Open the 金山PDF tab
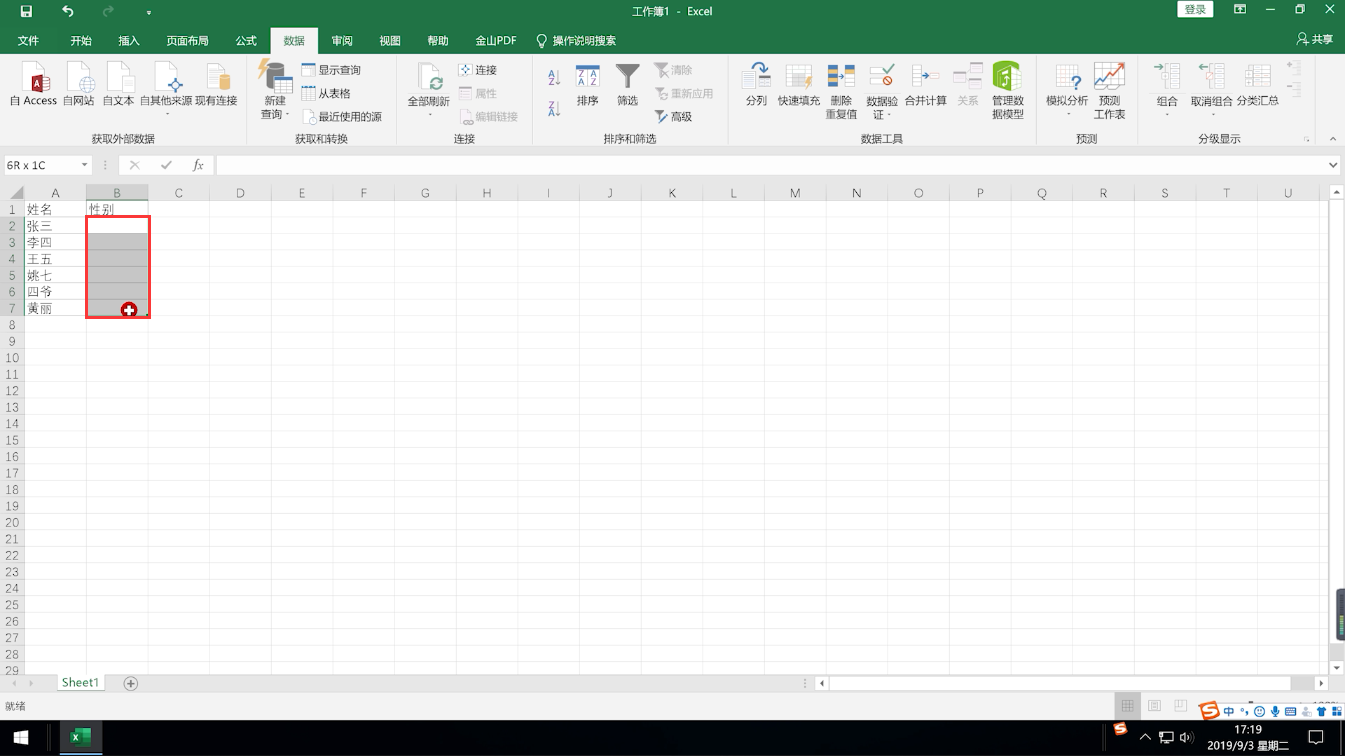This screenshot has height=756, width=1345. pos(496,41)
